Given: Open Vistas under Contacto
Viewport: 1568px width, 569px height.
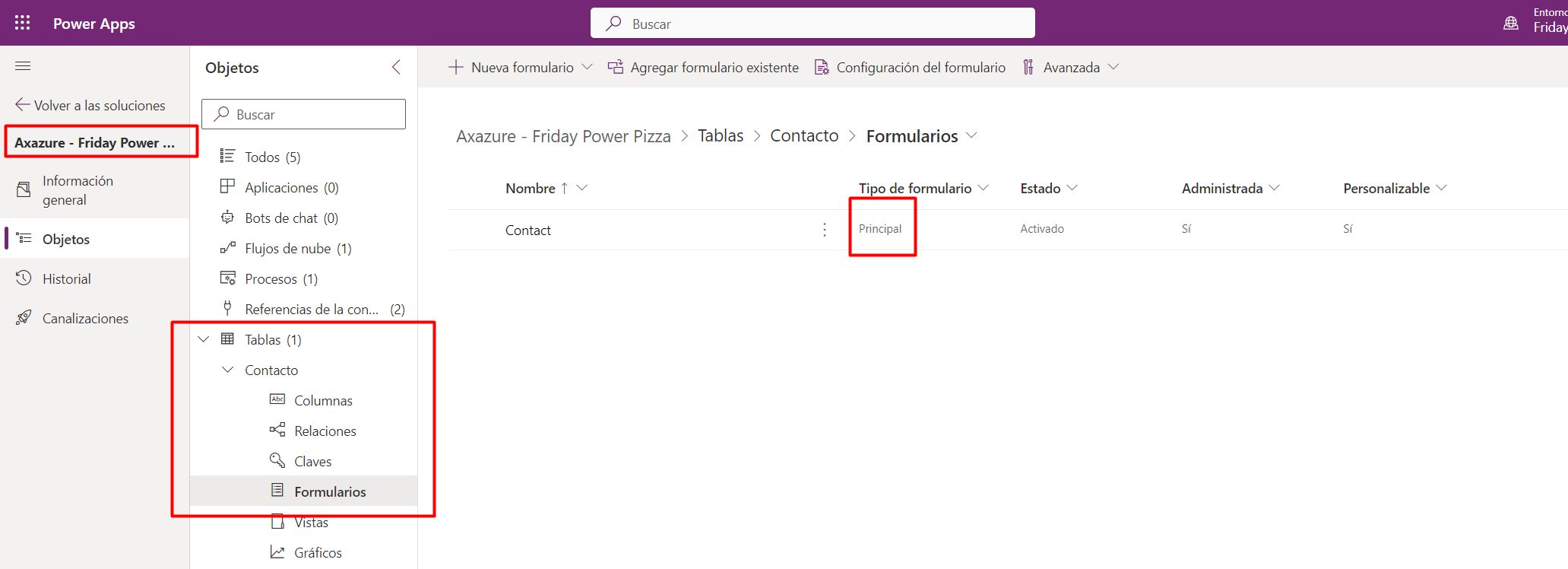Looking at the screenshot, I should (x=311, y=523).
